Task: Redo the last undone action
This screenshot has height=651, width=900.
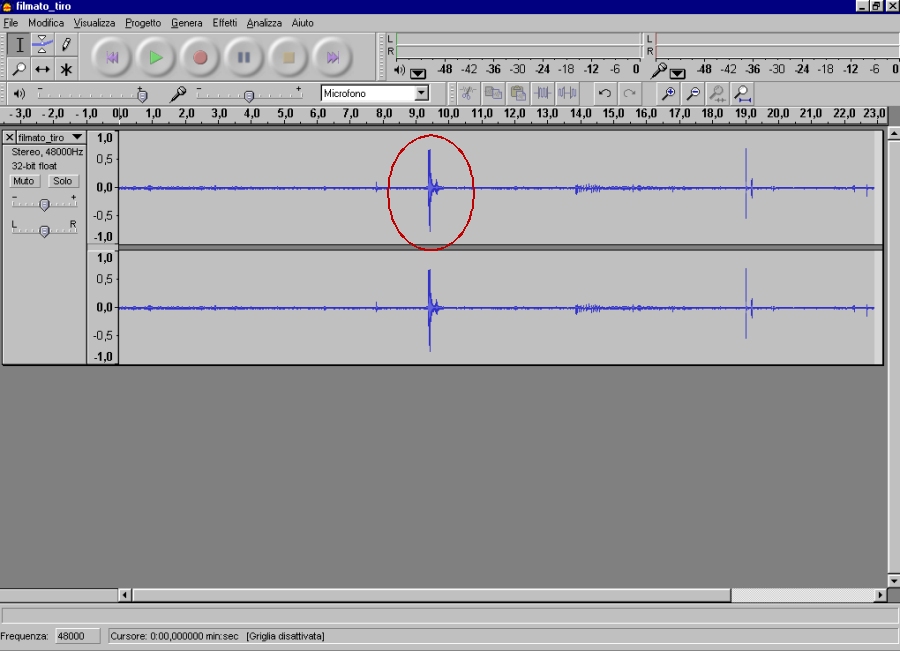Action: [630, 93]
